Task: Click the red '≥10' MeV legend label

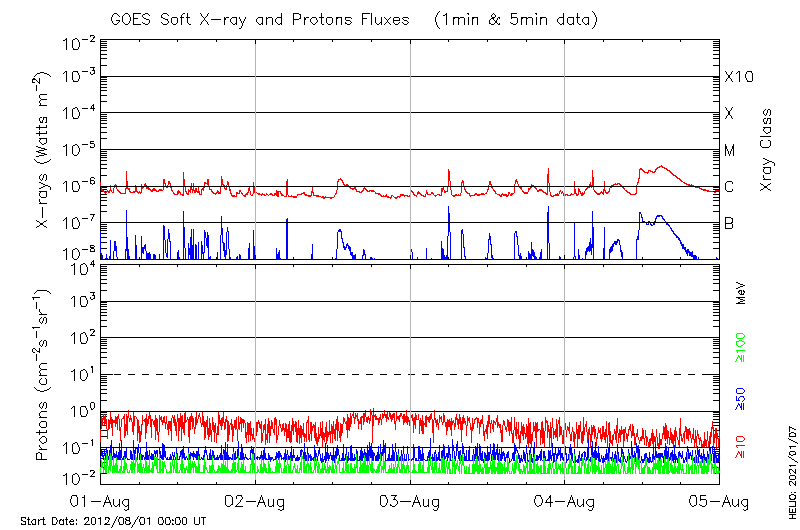Action: point(741,442)
